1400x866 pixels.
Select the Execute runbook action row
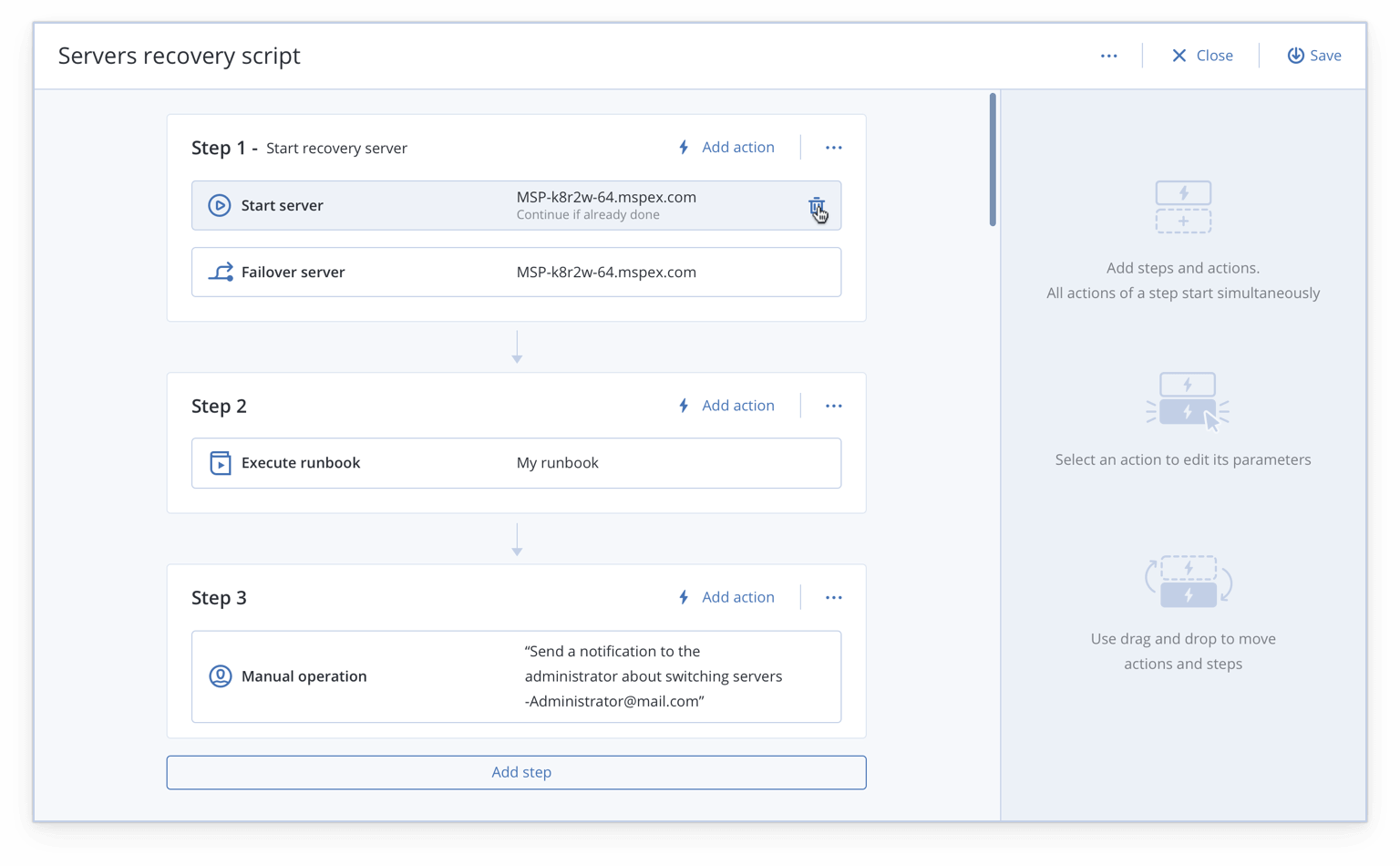pos(516,463)
